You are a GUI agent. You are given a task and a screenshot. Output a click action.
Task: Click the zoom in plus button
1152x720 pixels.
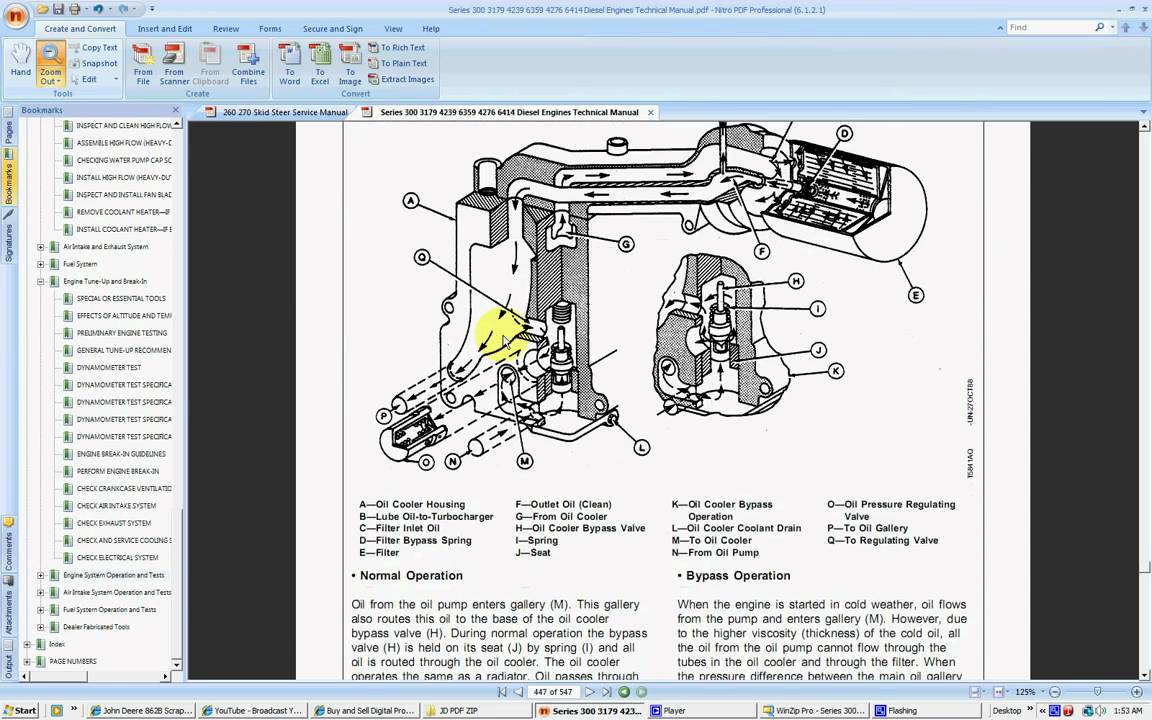pos(1137,692)
